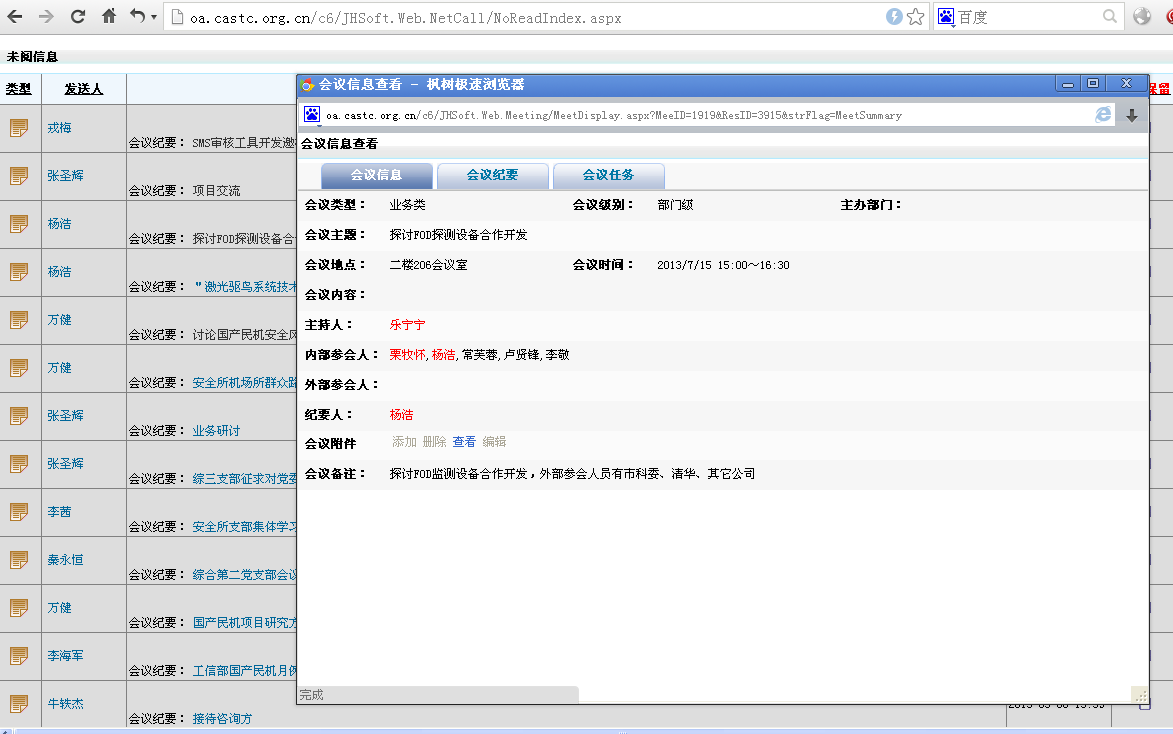Screen dimensions: 1173x734
Task: Click minute-taker name 杨洁 beside 纪要人
Action: [x=401, y=415]
